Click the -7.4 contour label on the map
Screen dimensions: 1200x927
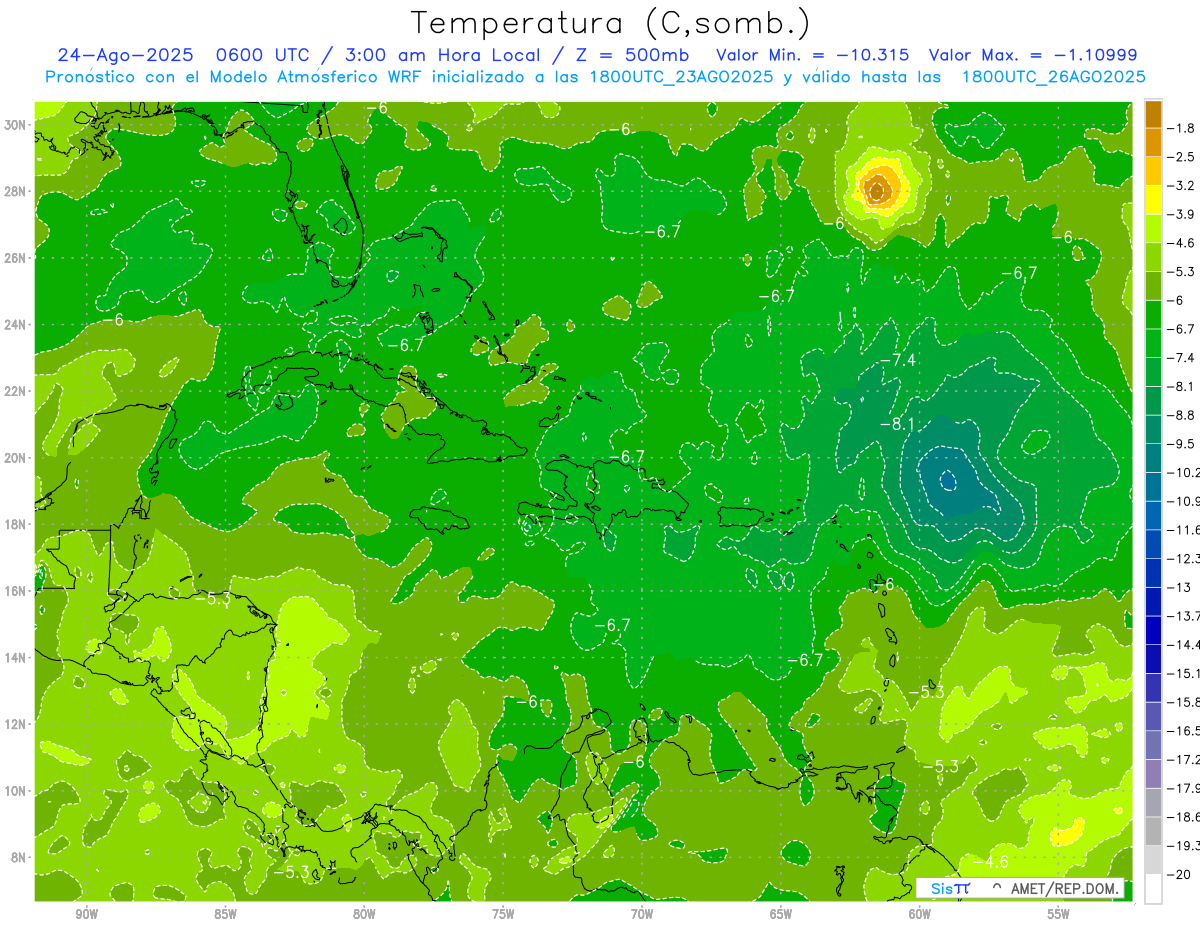(x=897, y=360)
